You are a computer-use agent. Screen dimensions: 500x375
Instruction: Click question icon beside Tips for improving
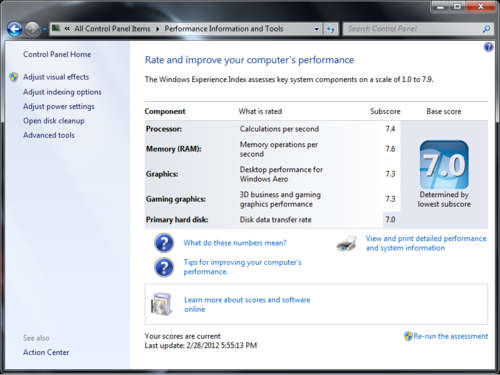coord(164,267)
